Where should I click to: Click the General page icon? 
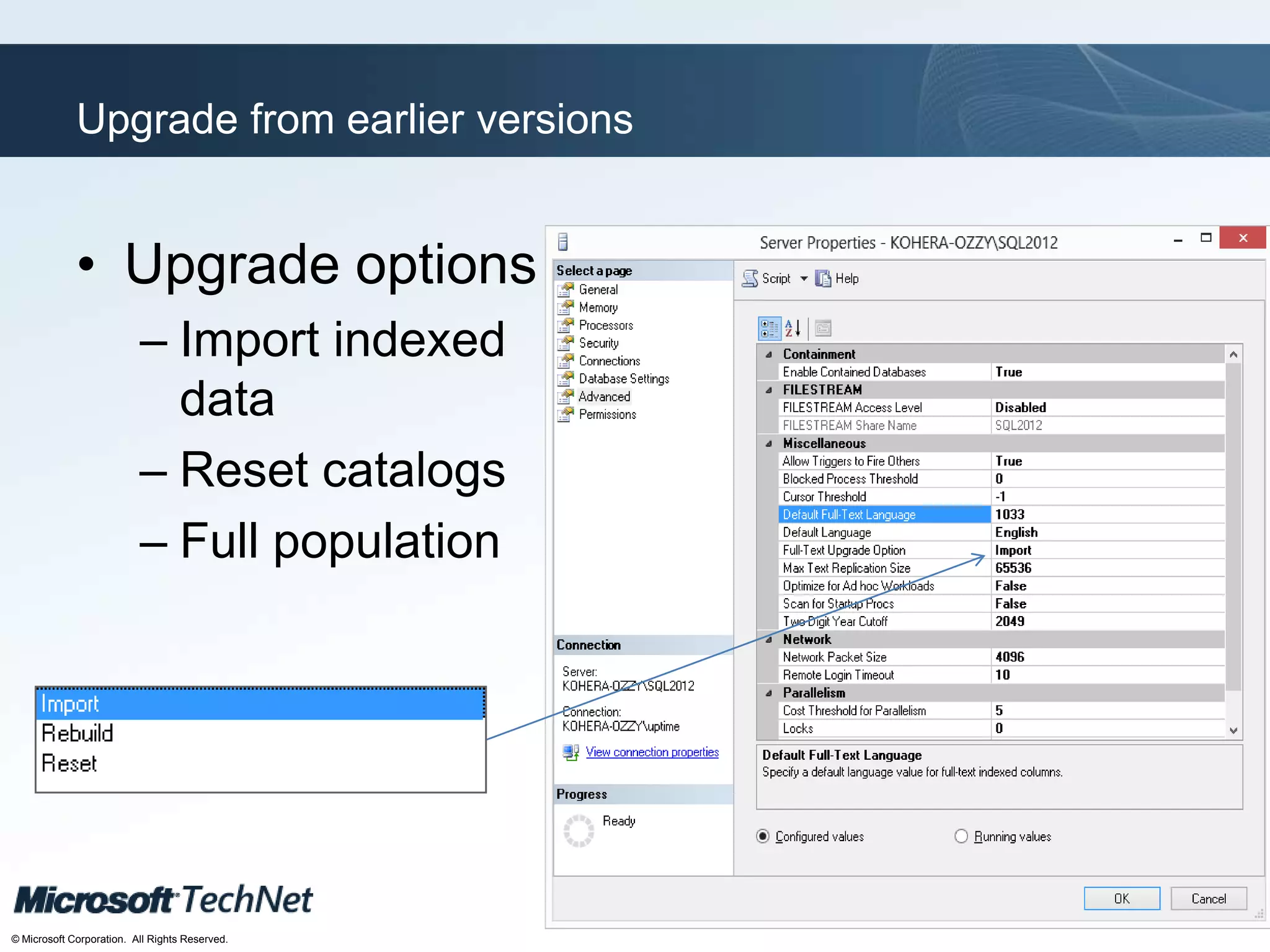click(x=566, y=289)
